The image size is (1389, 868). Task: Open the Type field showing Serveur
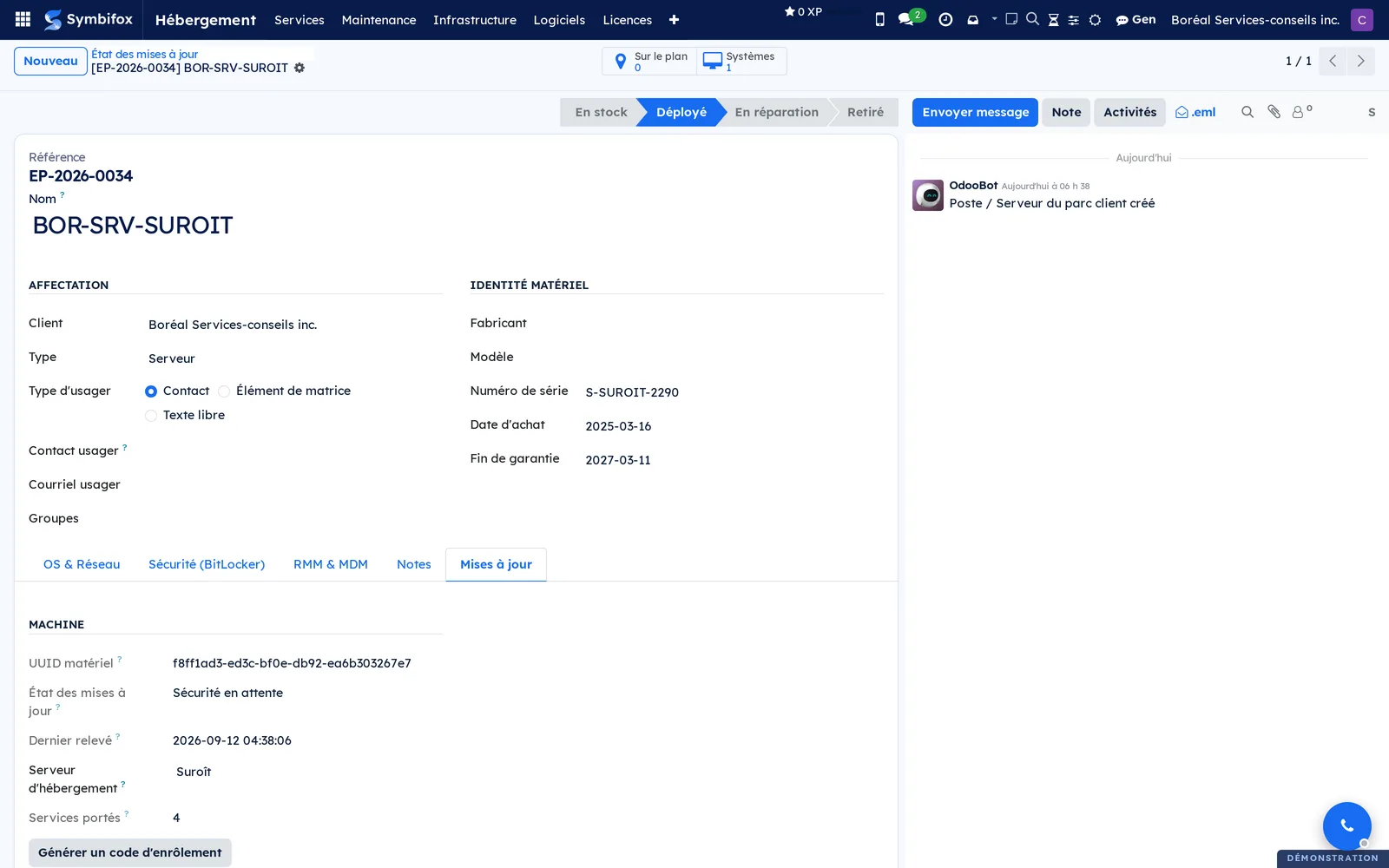[x=293, y=358]
